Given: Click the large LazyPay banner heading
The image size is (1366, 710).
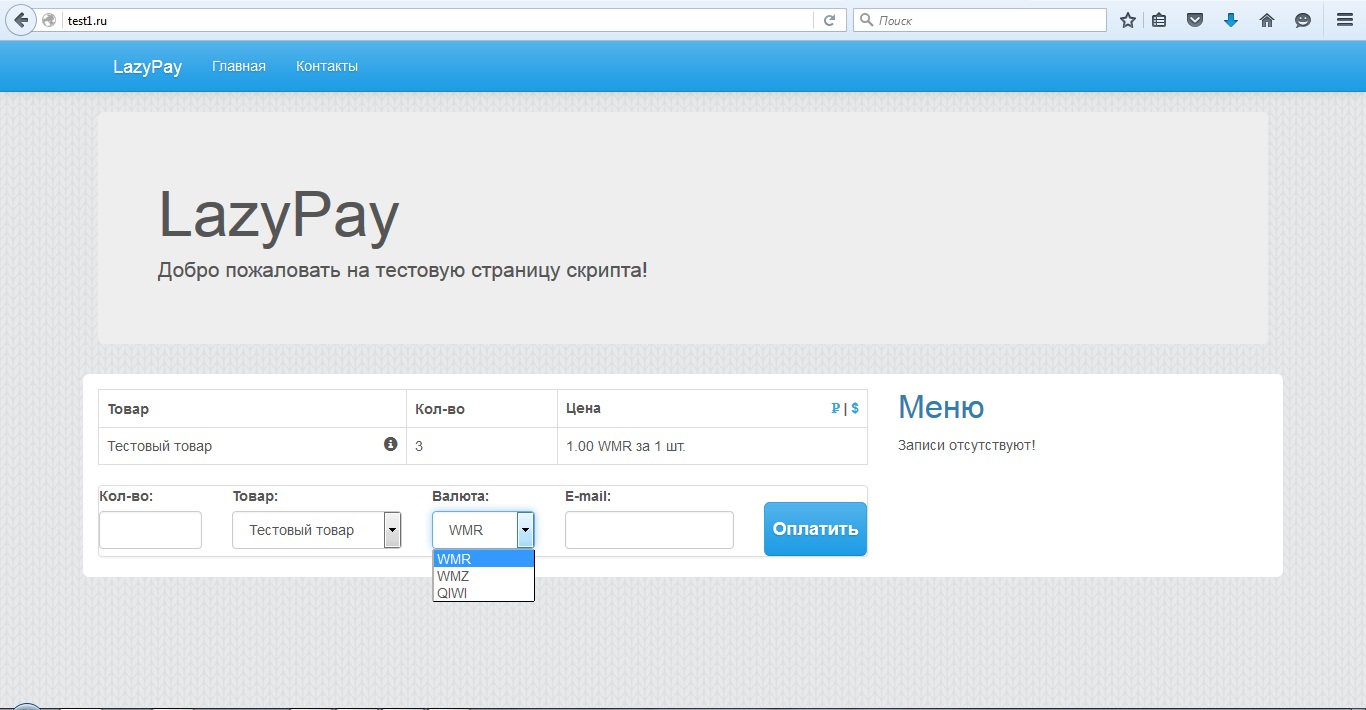Looking at the screenshot, I should point(279,215).
